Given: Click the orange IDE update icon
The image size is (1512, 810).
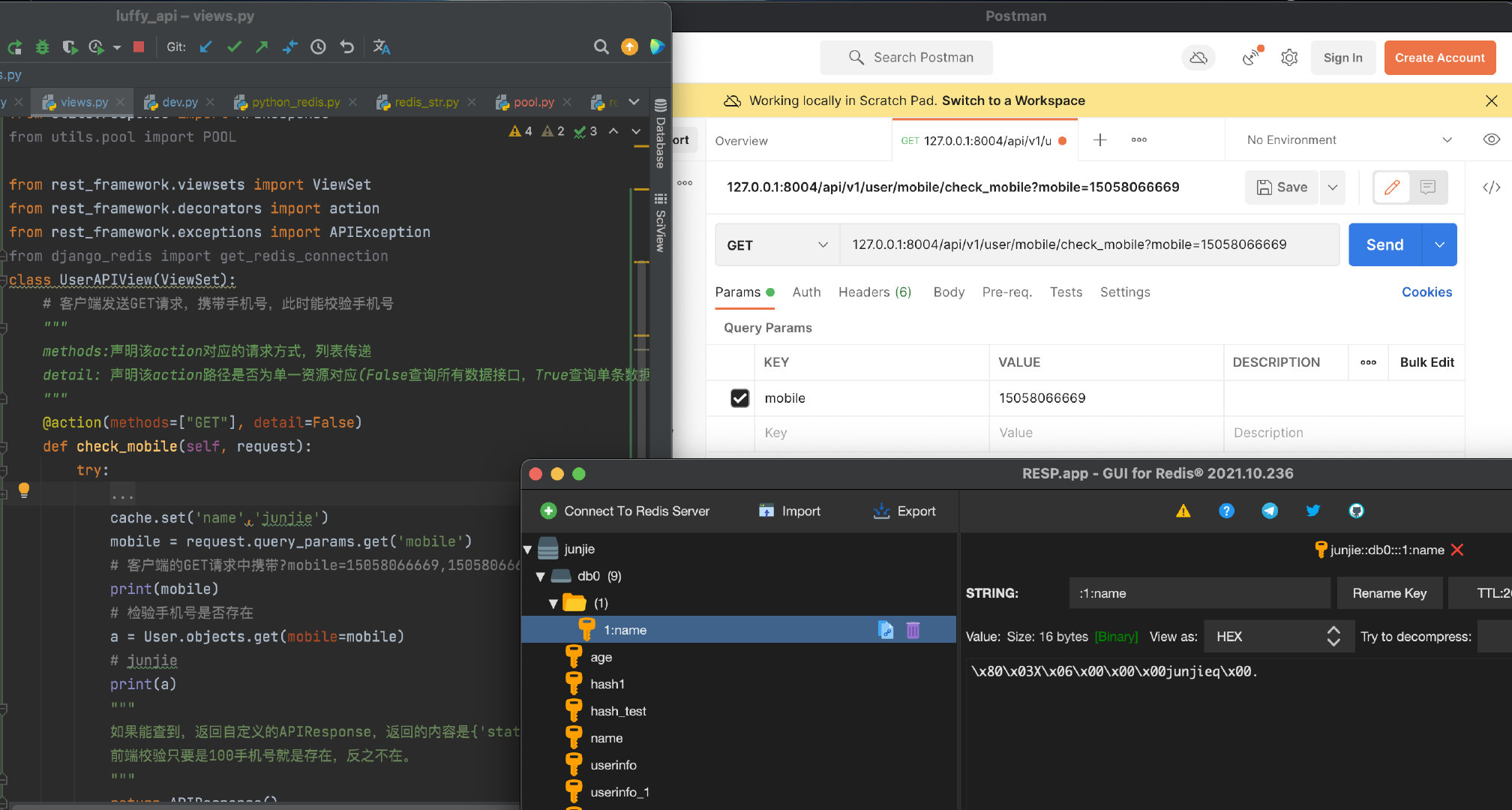Looking at the screenshot, I should coord(629,47).
